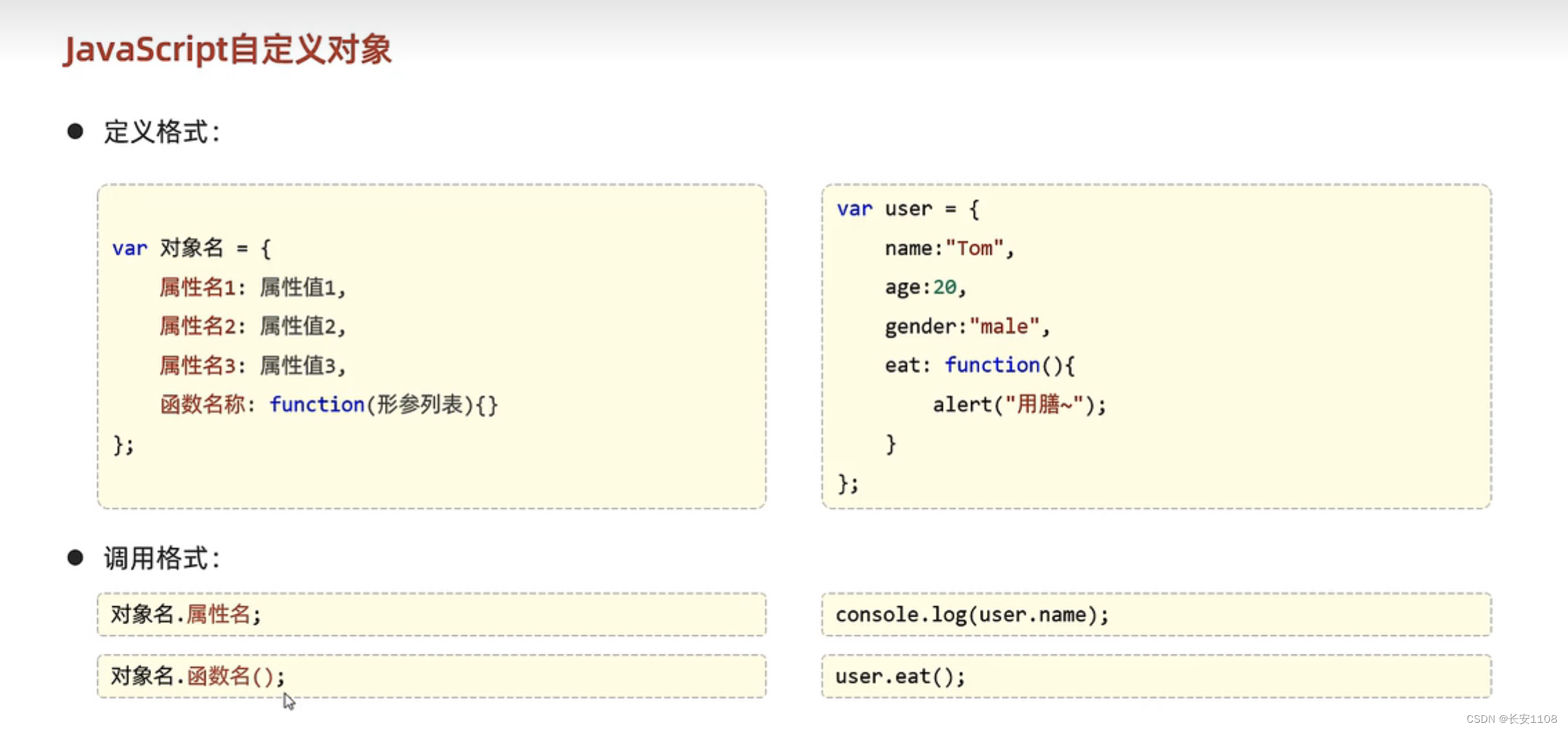1568x731 pixels.
Task: Click the line 'alert("用膳~");'
Action: pos(1019,404)
